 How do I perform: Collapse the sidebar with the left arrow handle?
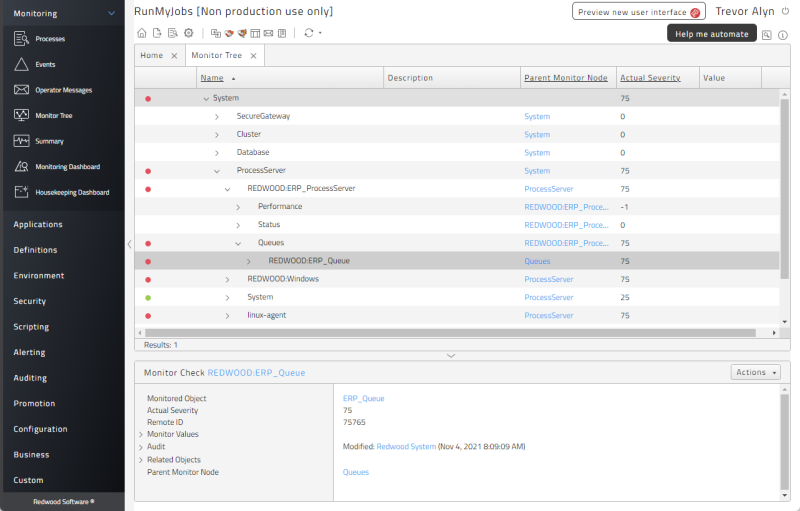pos(129,244)
